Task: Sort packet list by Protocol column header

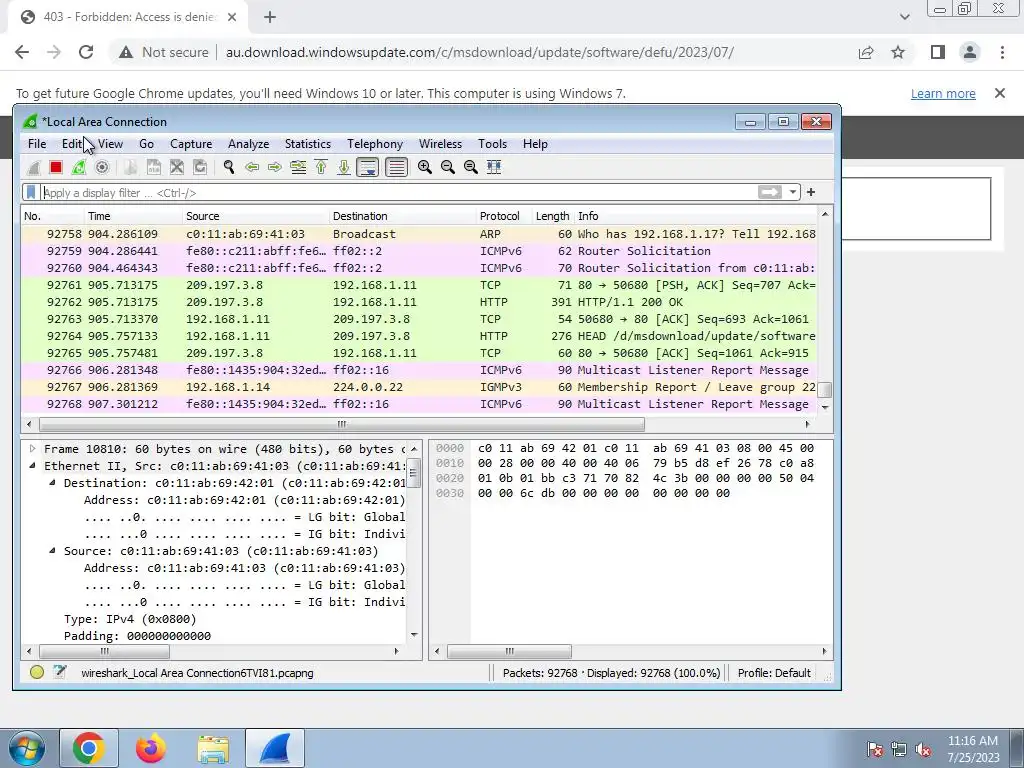Action: (x=504, y=216)
